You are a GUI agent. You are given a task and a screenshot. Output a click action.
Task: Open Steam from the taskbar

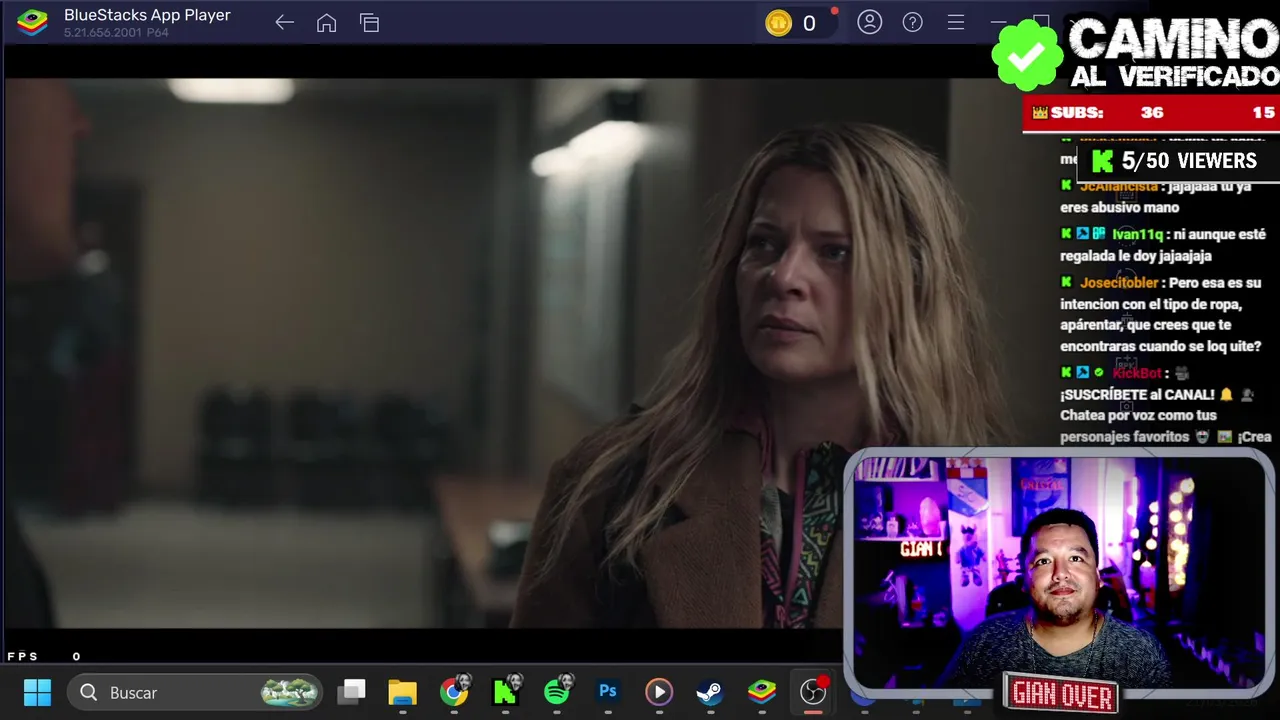click(x=710, y=692)
